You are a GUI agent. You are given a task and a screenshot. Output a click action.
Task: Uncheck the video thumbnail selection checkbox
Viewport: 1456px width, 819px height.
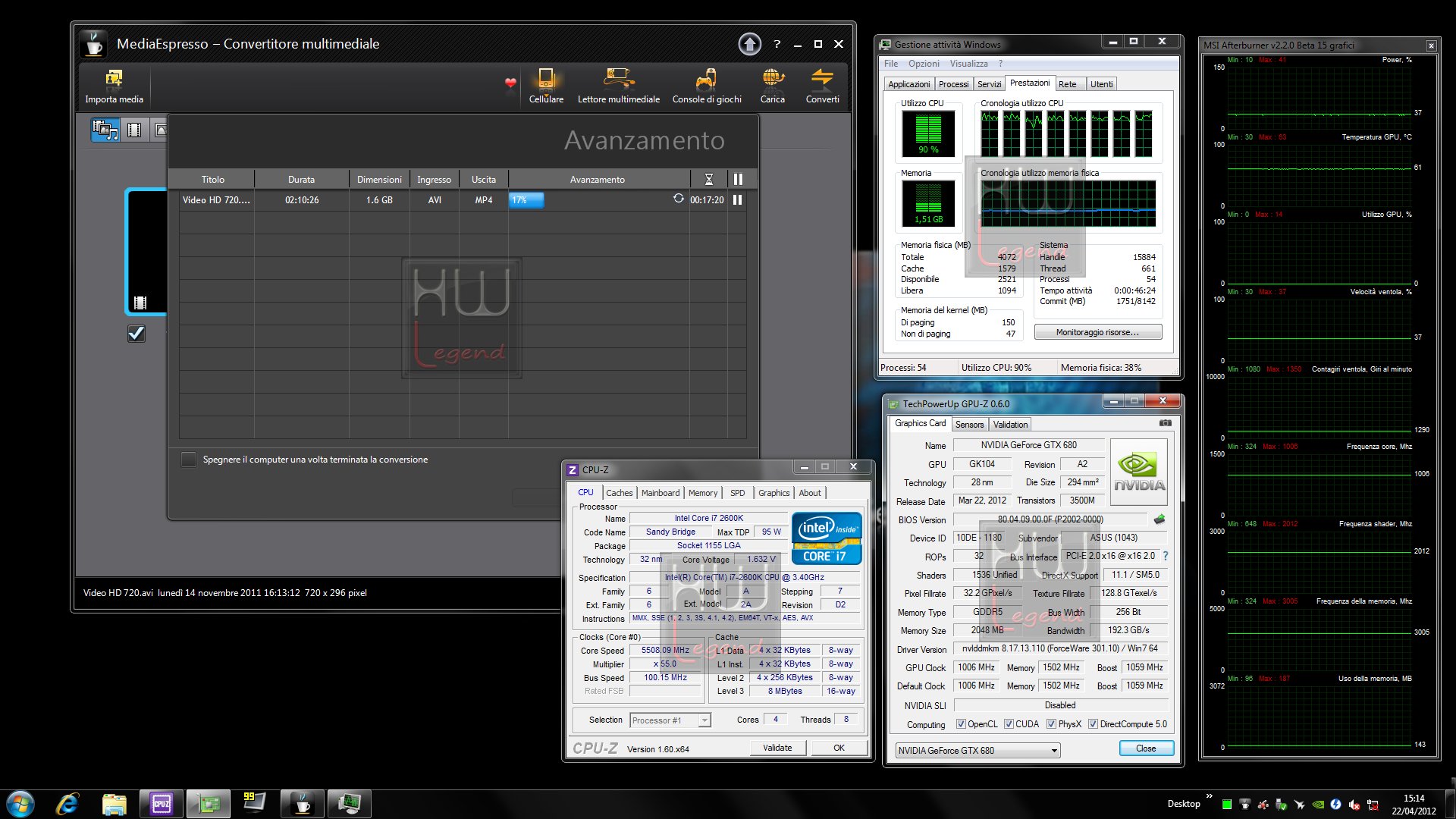tap(136, 334)
